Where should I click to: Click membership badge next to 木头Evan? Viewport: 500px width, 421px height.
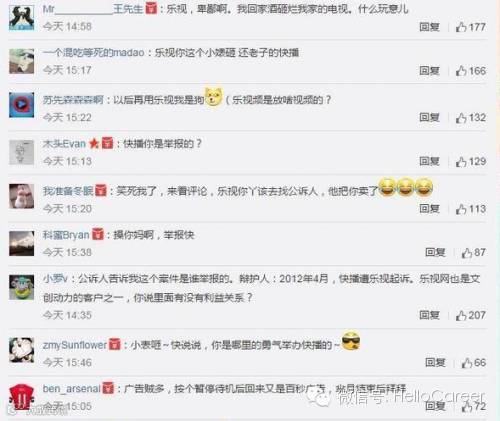point(107,143)
